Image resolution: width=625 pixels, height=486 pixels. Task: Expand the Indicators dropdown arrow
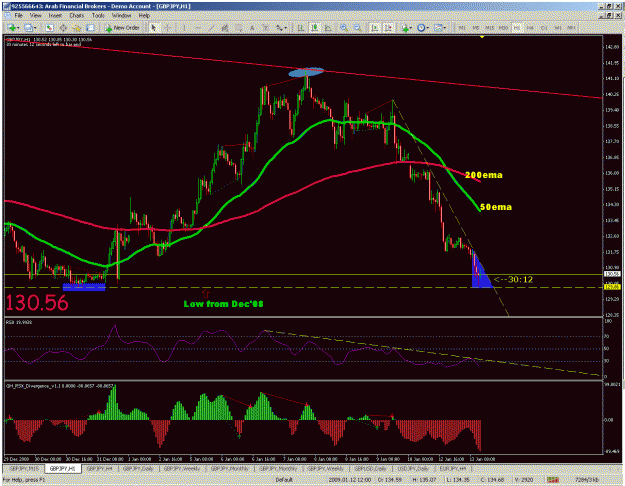pos(411,28)
